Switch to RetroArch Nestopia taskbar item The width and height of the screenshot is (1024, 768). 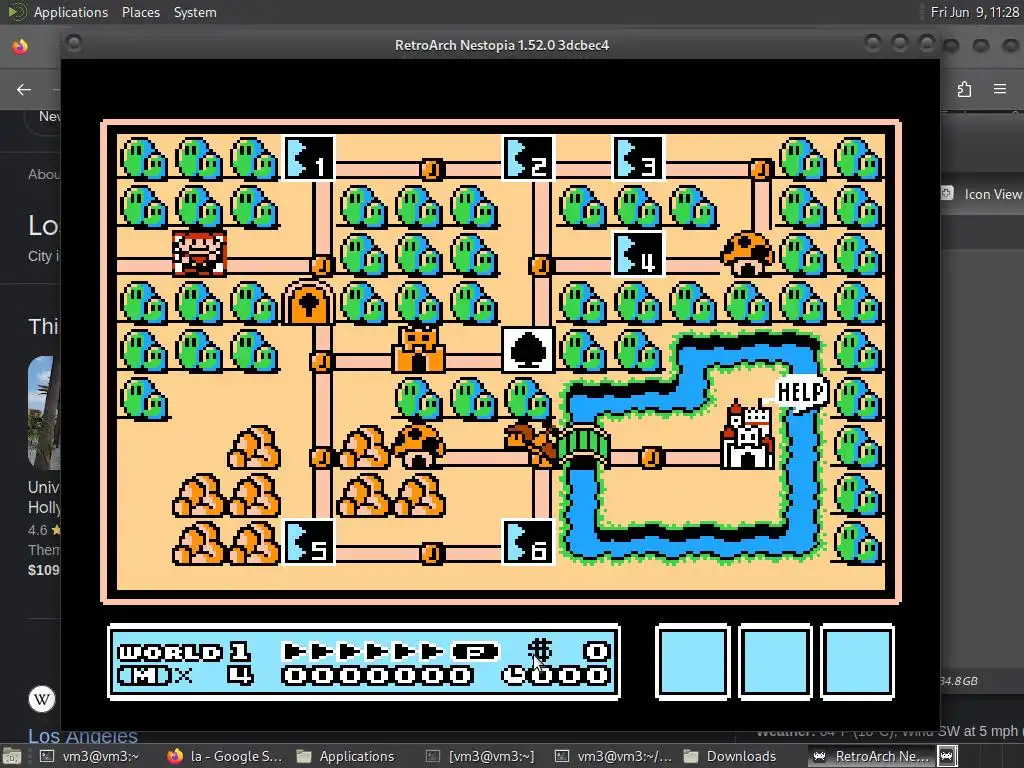coord(871,756)
